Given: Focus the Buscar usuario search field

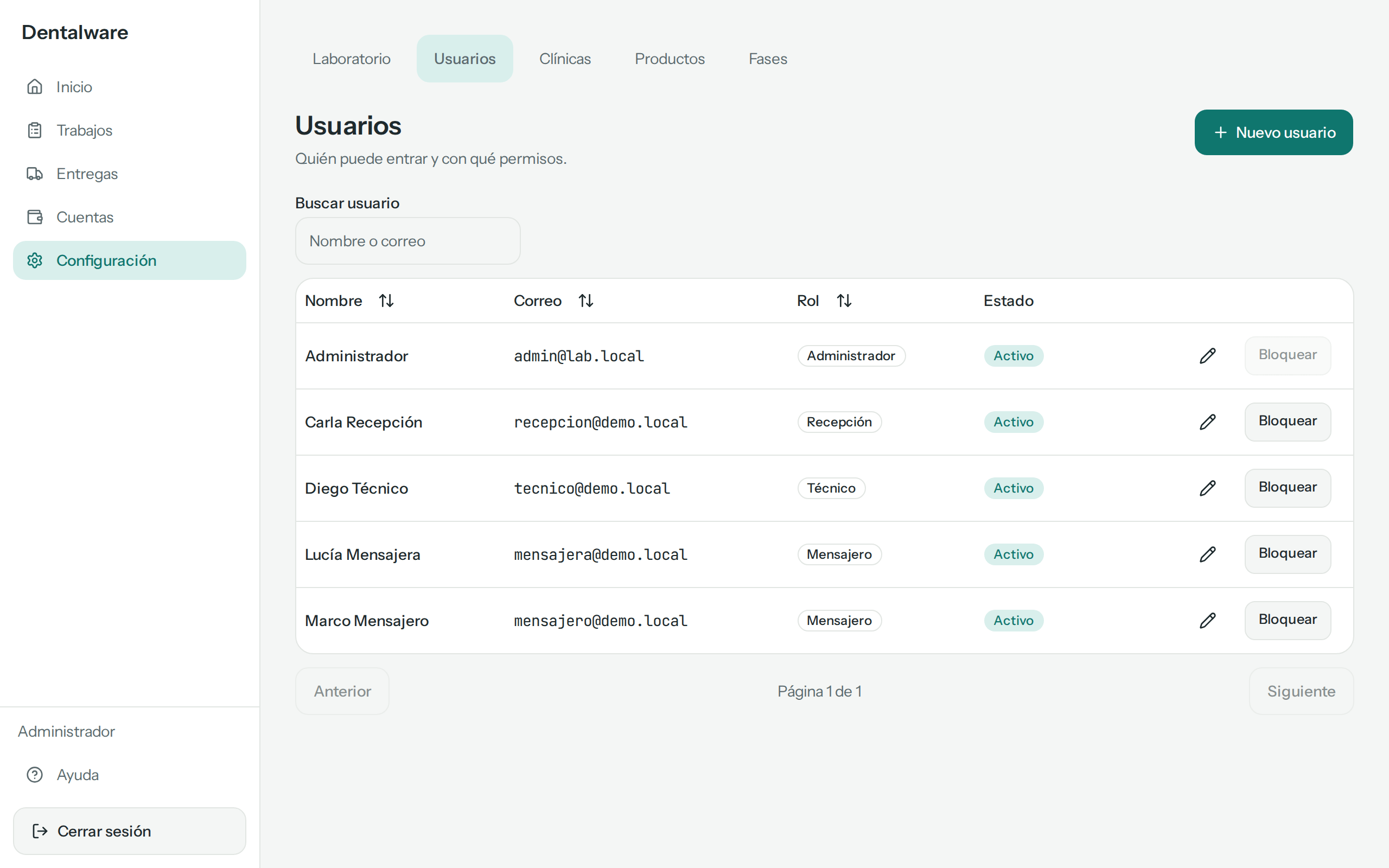Looking at the screenshot, I should click(x=407, y=241).
